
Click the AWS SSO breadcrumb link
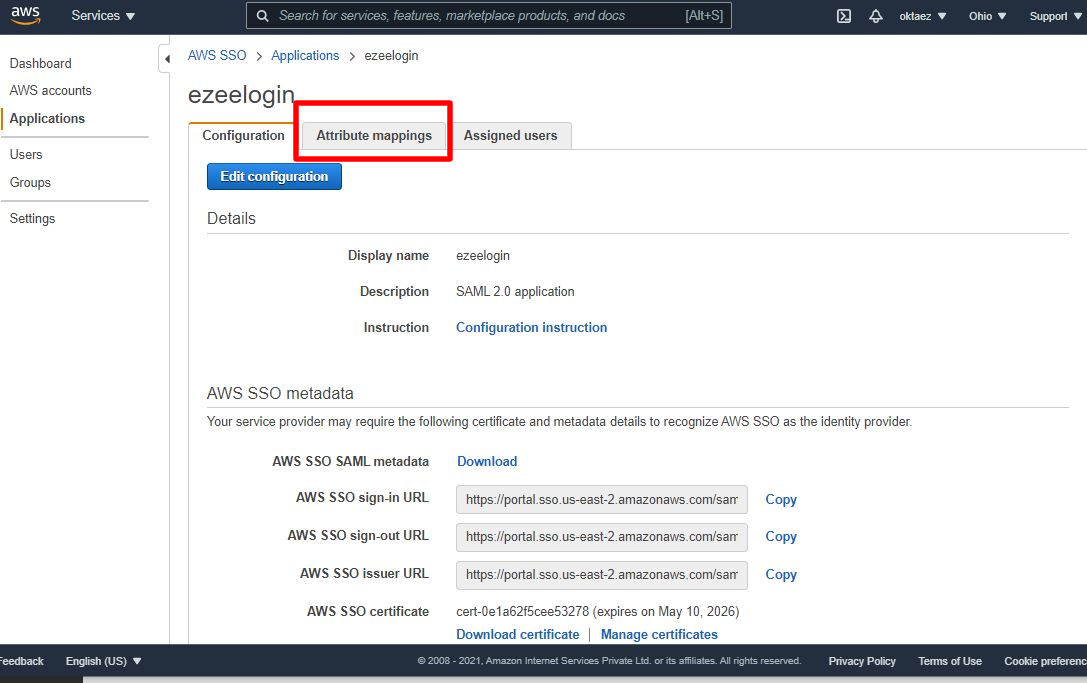coord(217,55)
